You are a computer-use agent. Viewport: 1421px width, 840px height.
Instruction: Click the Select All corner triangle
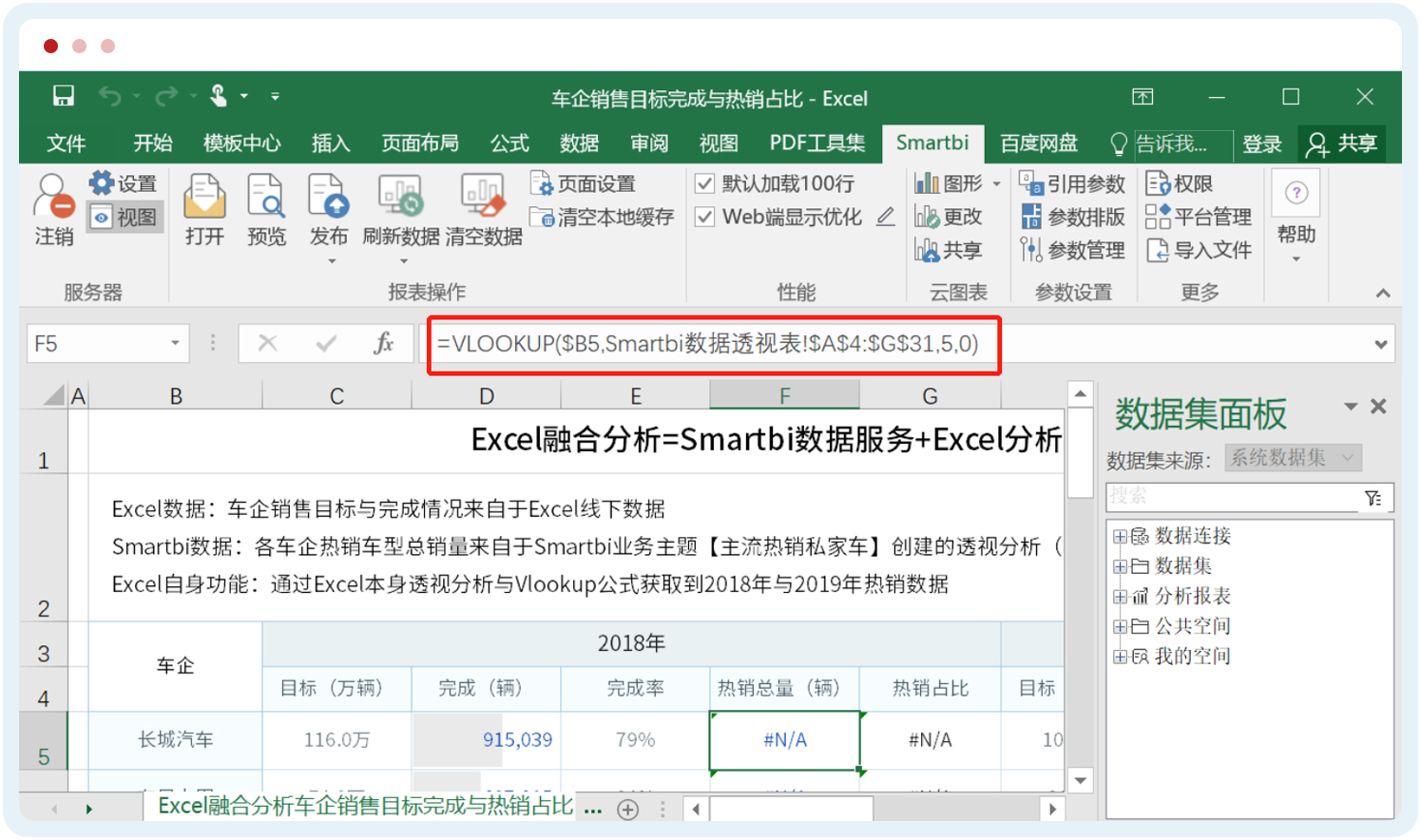pos(54,395)
